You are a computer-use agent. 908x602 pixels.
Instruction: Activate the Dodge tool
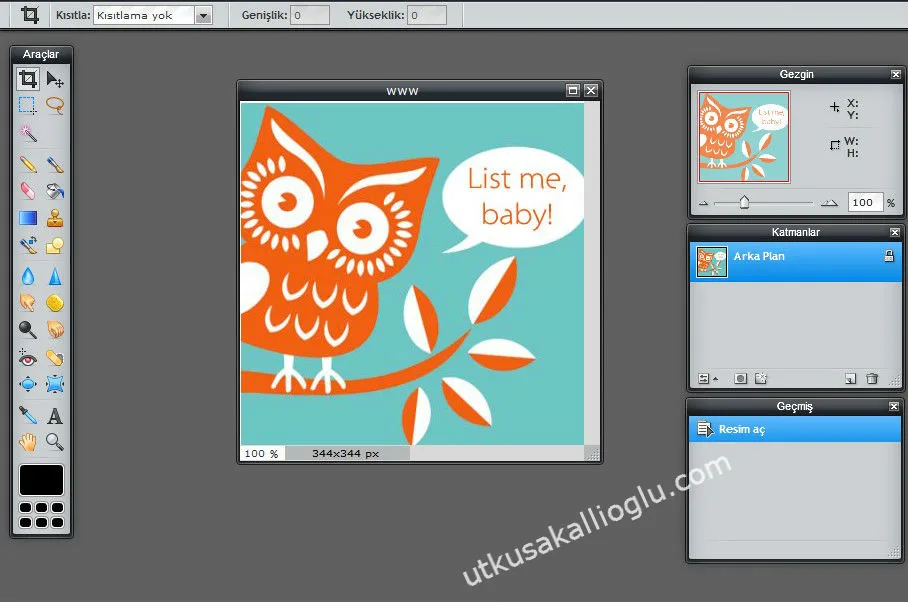coord(28,329)
